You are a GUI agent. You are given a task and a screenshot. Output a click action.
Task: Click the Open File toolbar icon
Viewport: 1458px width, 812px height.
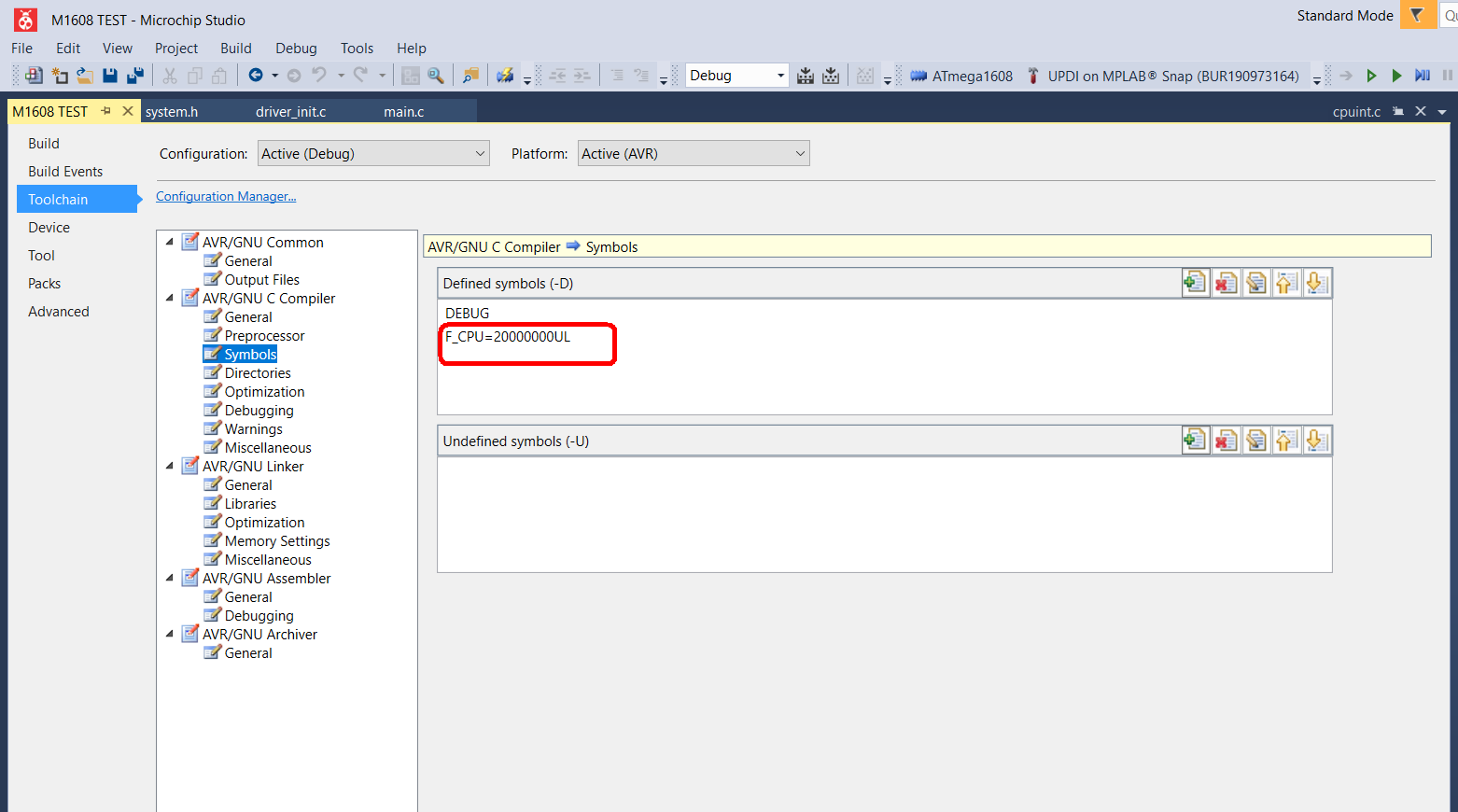tap(84, 76)
